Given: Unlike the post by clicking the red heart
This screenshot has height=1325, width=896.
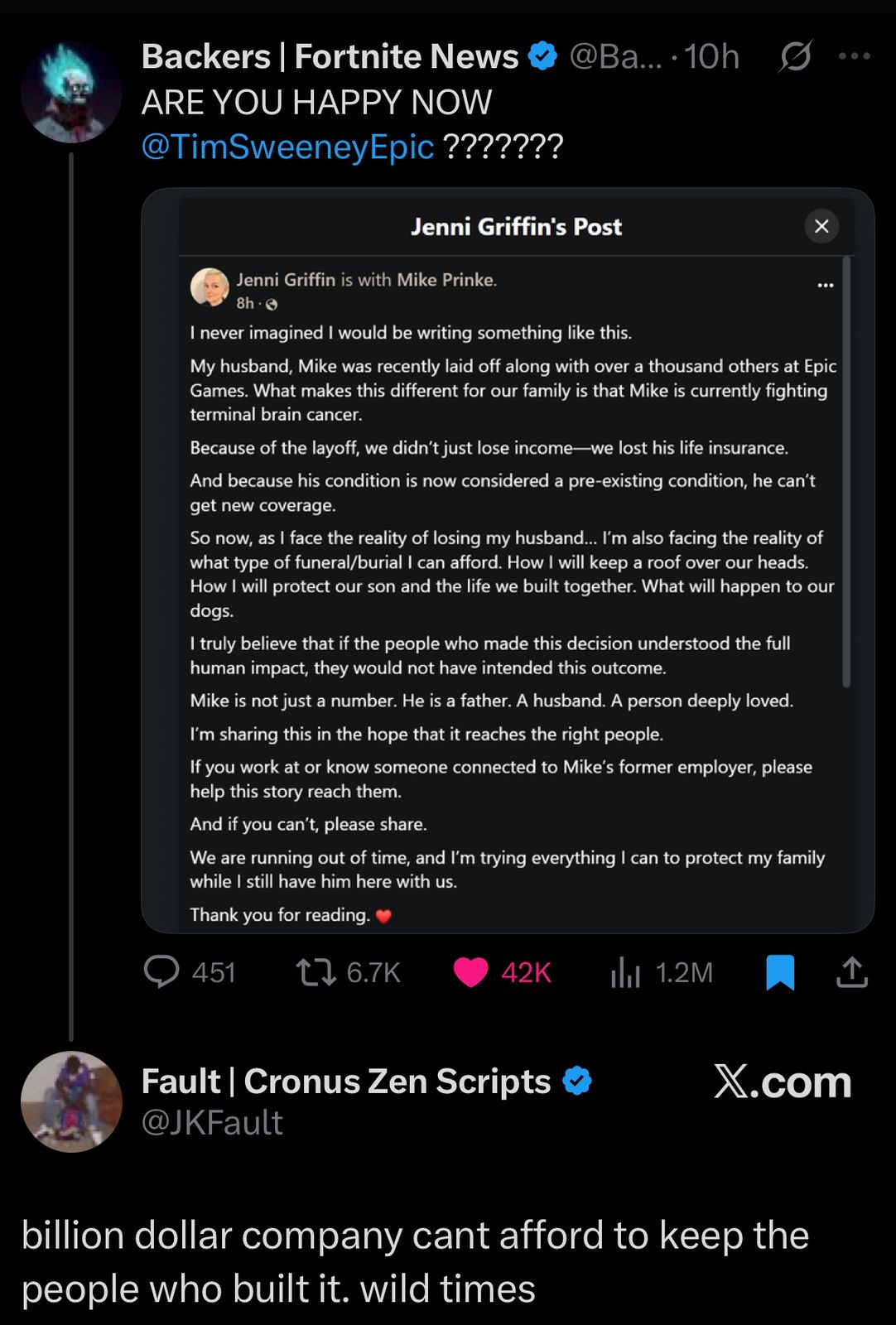Looking at the screenshot, I should pos(470,973).
